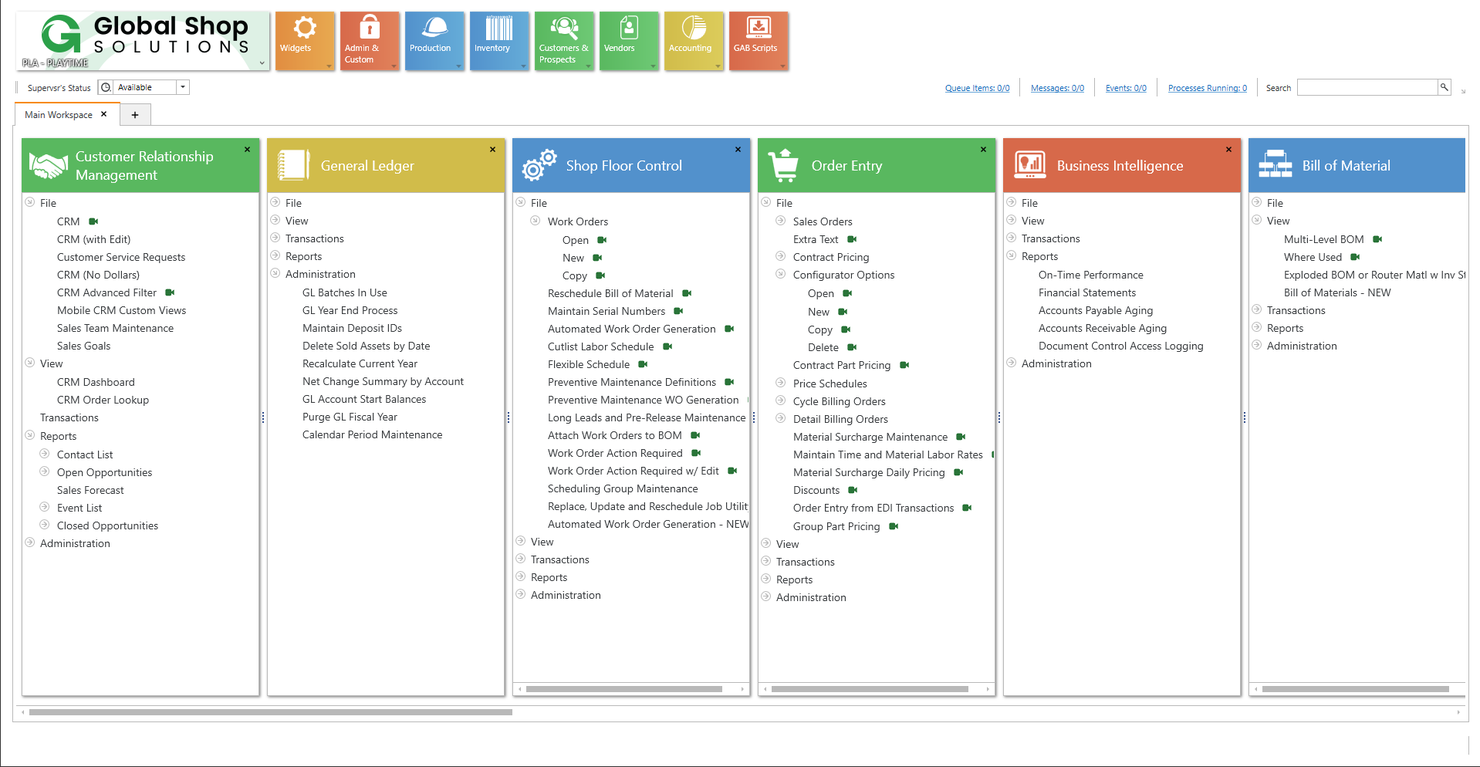The height and width of the screenshot is (767, 1480).
Task: Expand Administration in the CRM panel
Action: (30, 543)
